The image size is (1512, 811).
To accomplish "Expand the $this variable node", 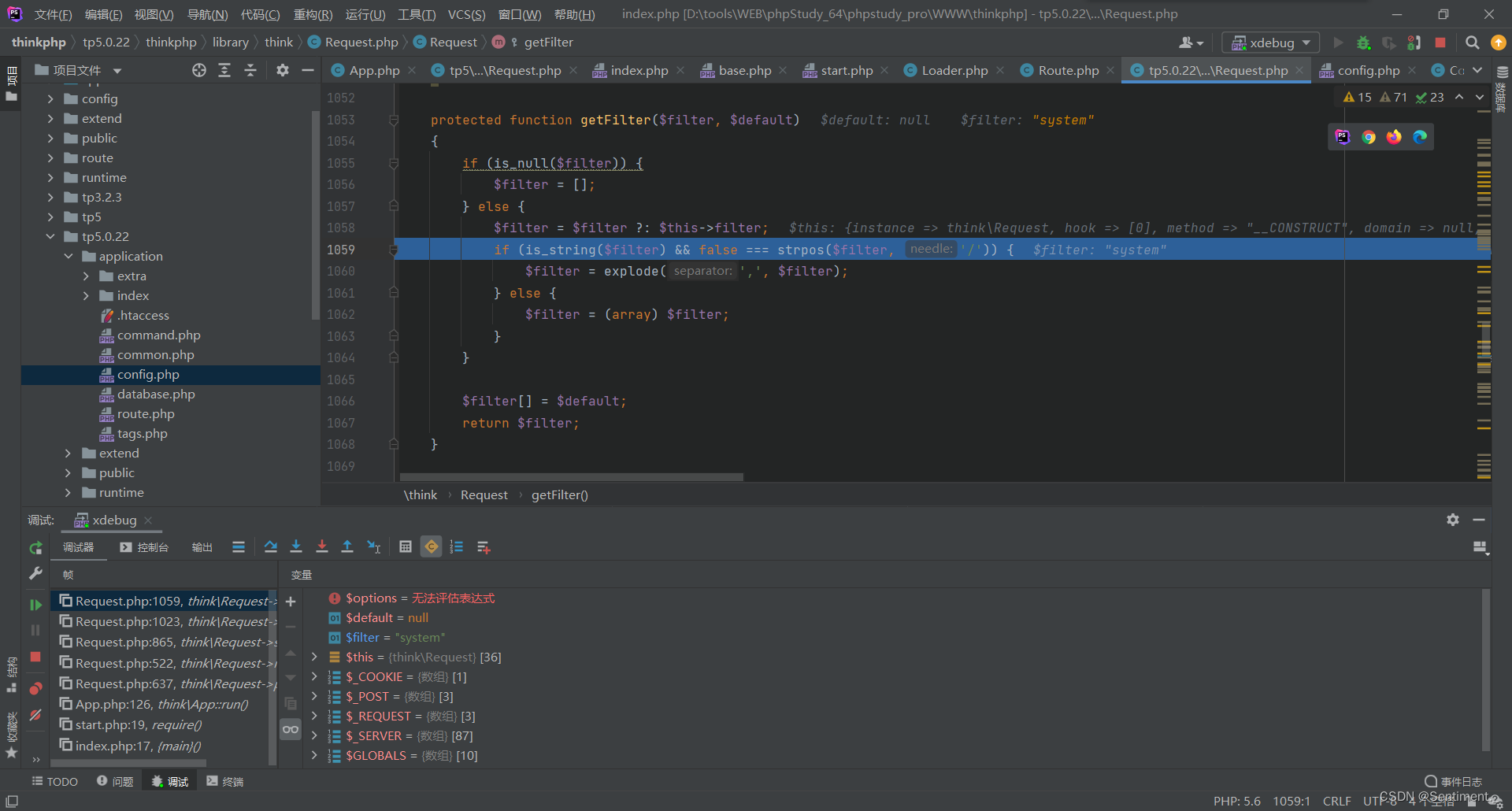I will coord(314,657).
